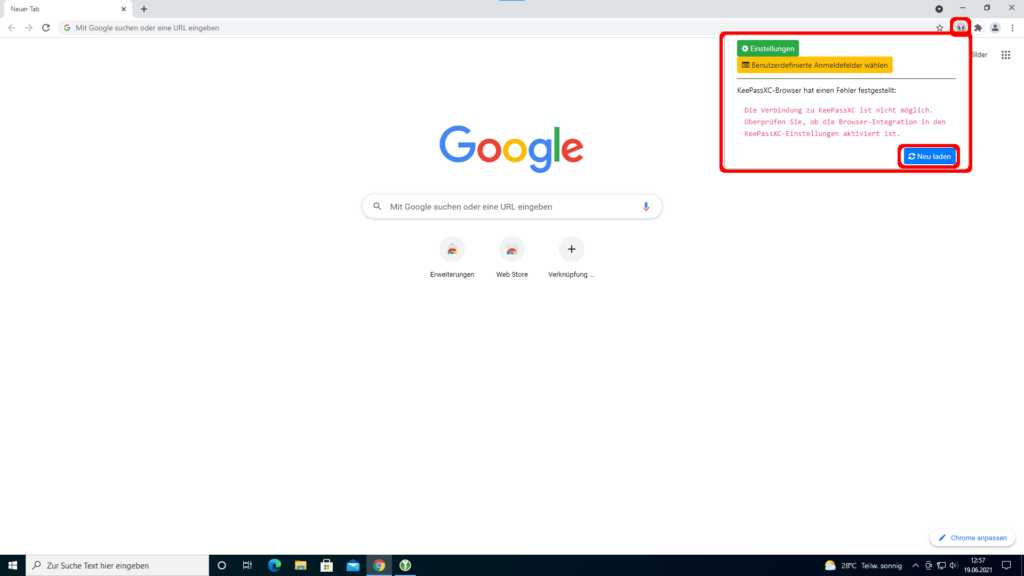Screen dimensions: 1024x576
Task: Go forward with the forward arrow
Action: (29, 28)
